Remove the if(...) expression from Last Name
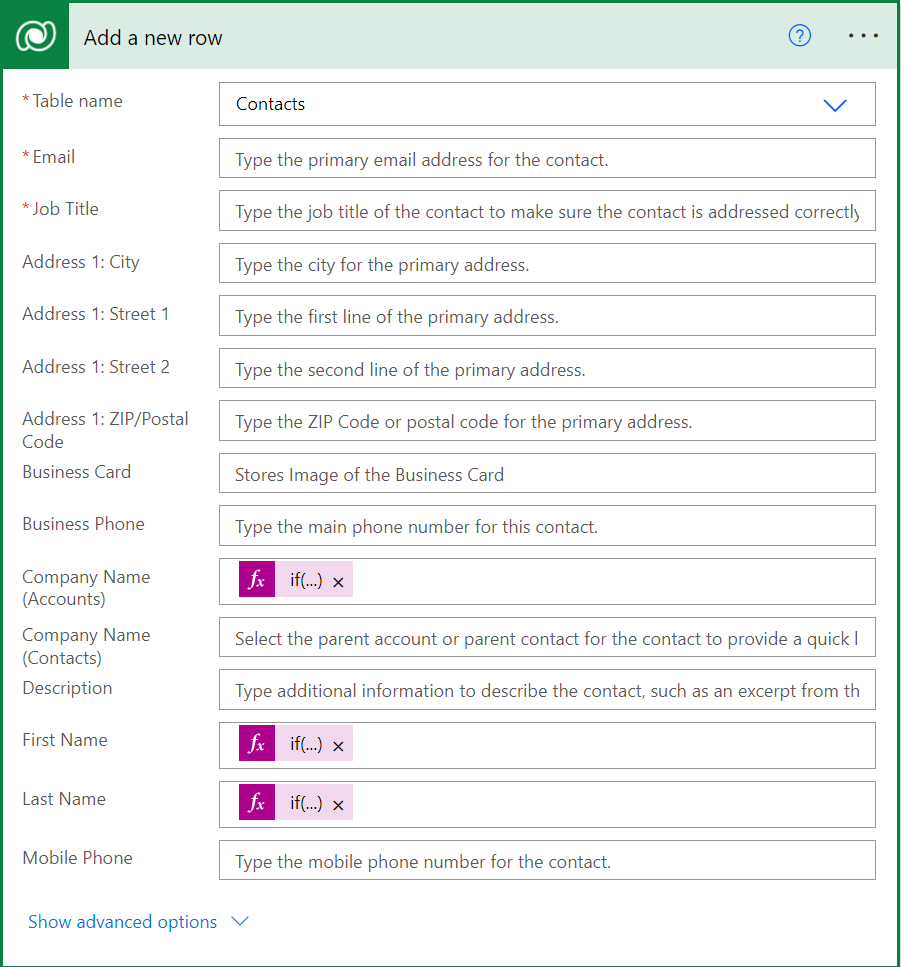Screen dimensions: 901x967 [x=337, y=803]
